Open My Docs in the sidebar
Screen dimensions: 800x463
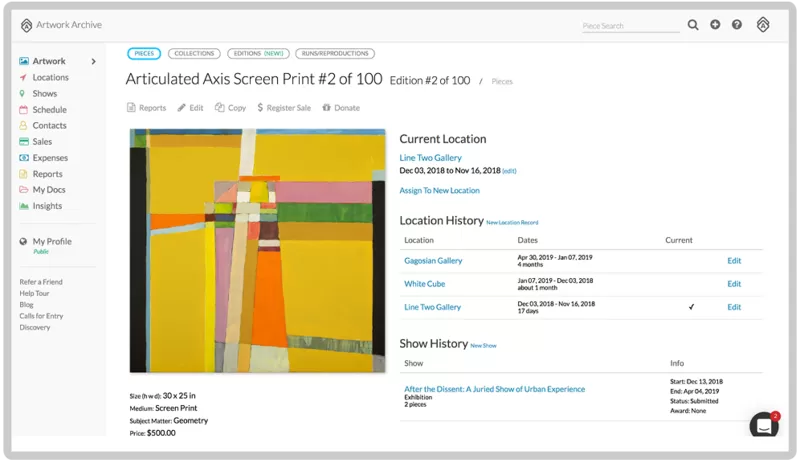[49, 190]
